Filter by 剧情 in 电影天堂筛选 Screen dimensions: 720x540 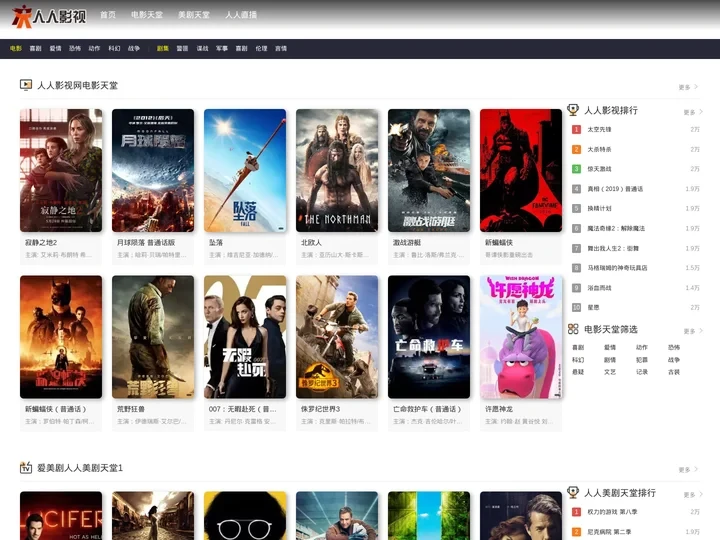[x=610, y=360]
